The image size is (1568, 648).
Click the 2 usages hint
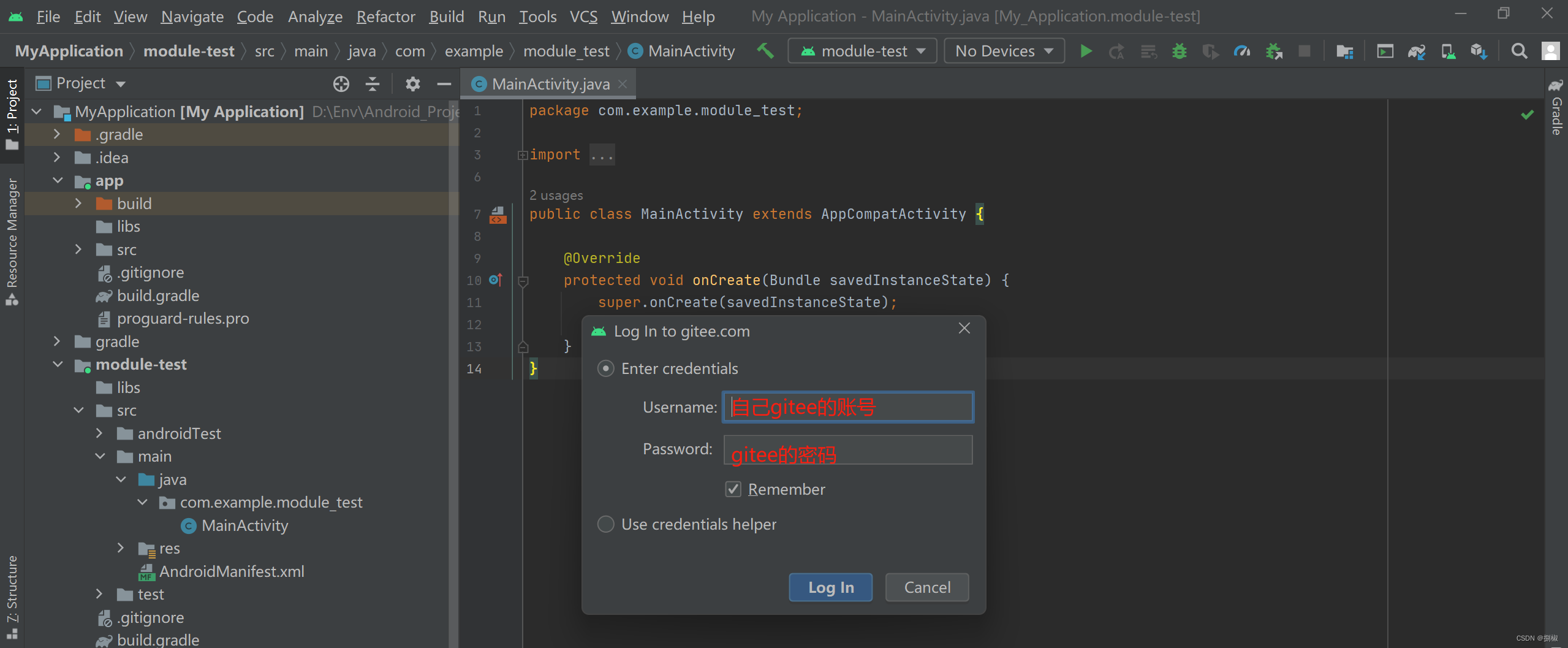coord(556,195)
